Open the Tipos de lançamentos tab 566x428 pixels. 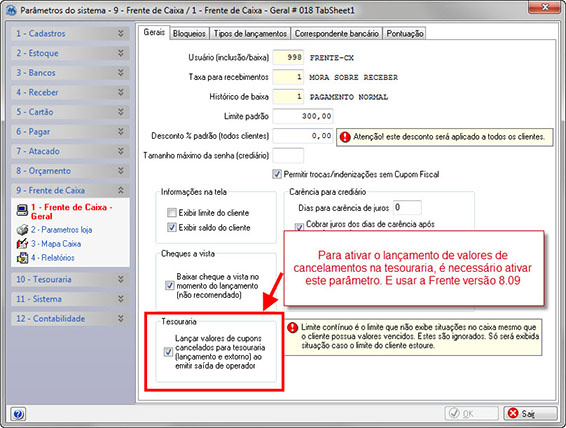click(250, 34)
